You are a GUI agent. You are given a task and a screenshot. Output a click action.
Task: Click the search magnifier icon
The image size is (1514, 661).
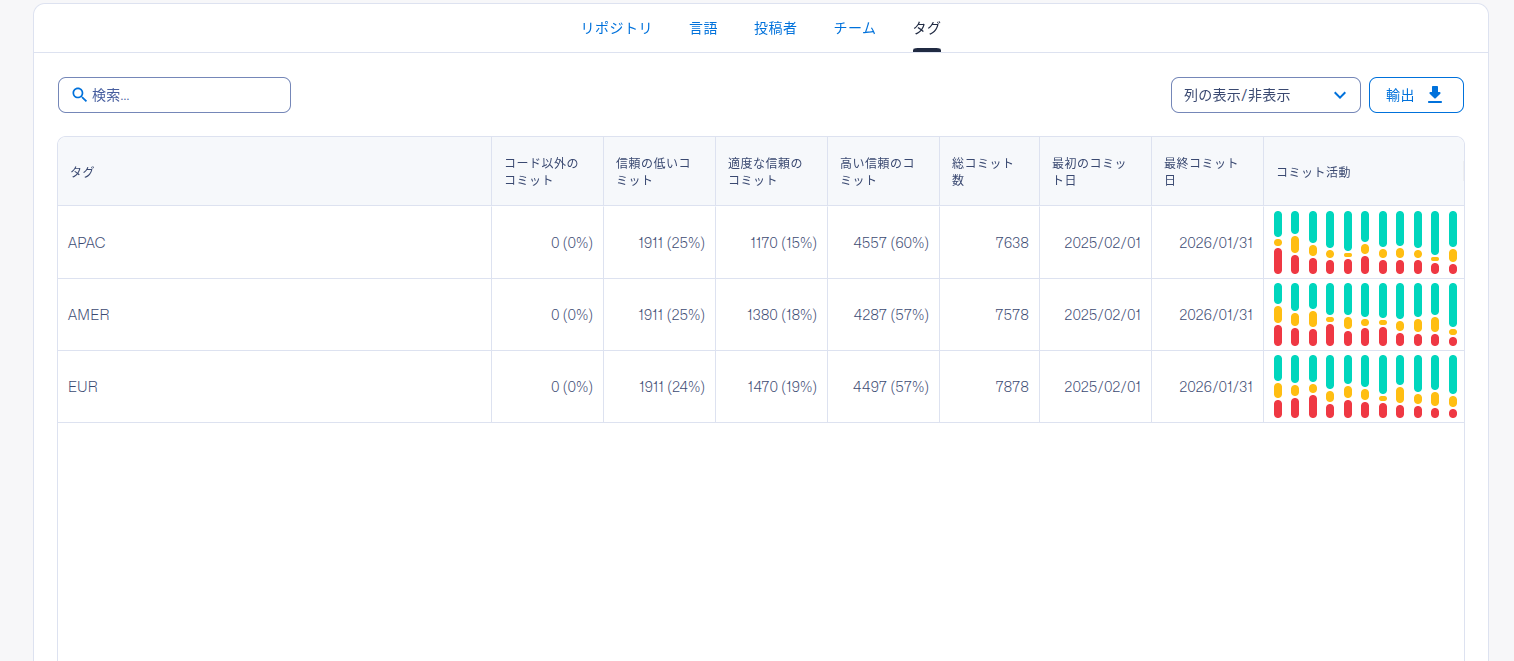coord(80,95)
